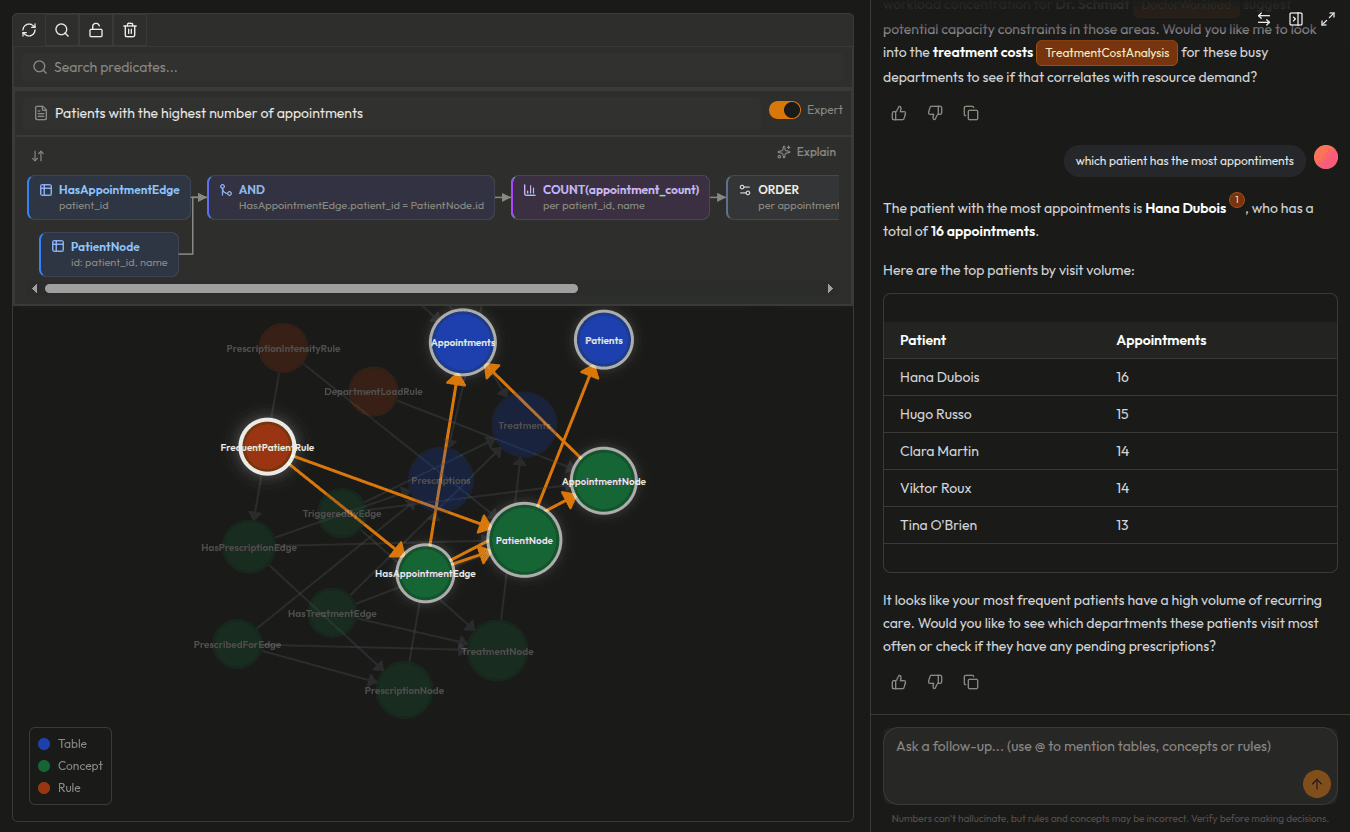
Task: Give a thumbs down to the response
Action: pyautogui.click(x=934, y=681)
